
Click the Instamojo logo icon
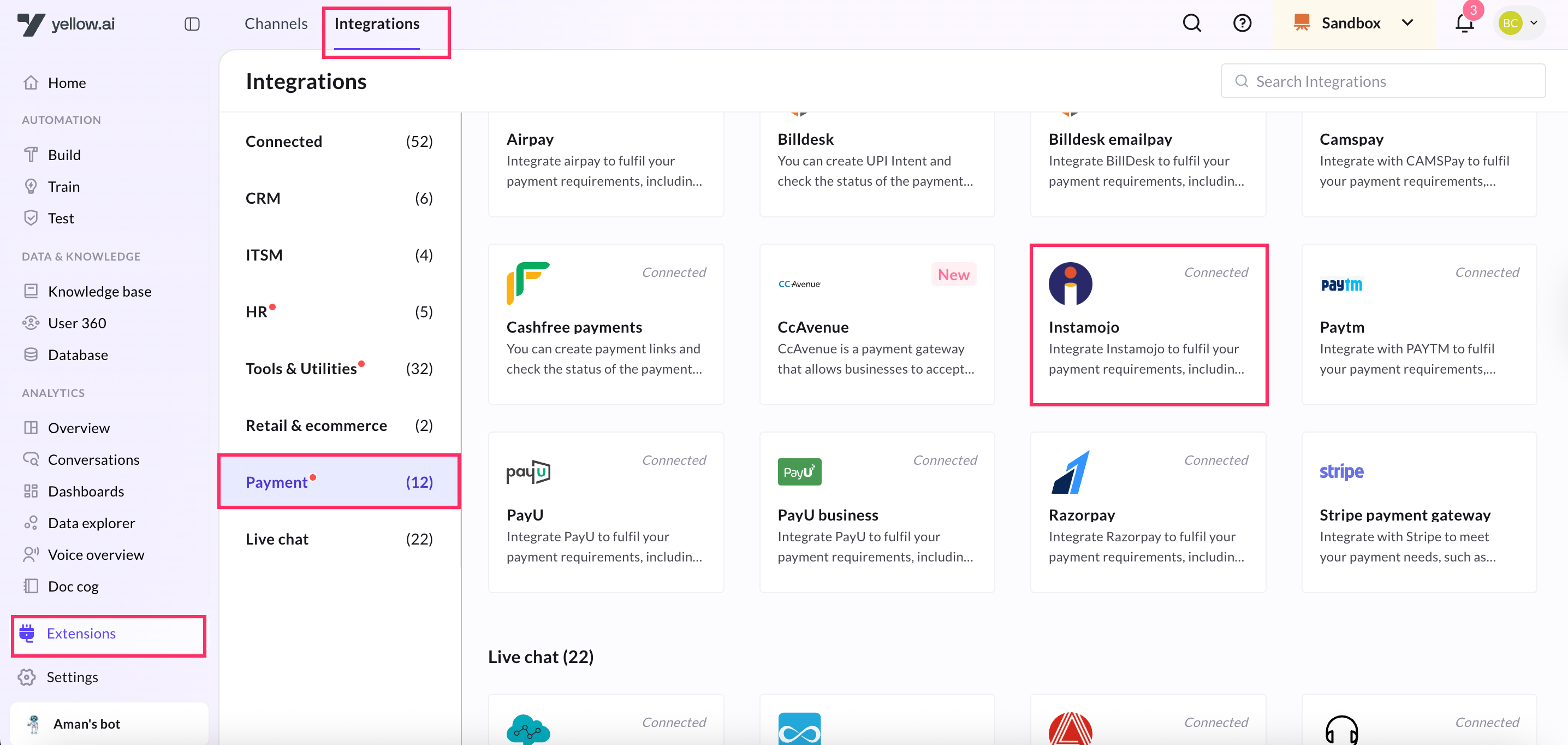coord(1070,283)
